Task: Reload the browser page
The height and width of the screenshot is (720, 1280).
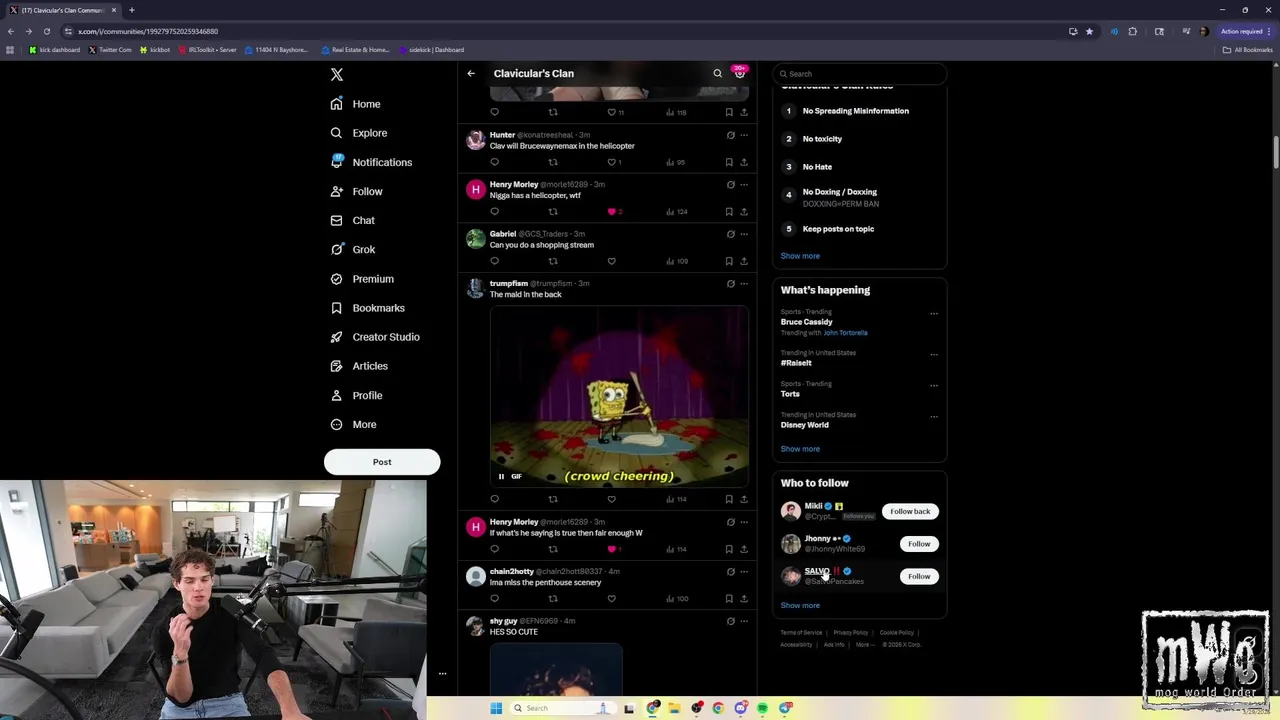Action: click(x=47, y=31)
